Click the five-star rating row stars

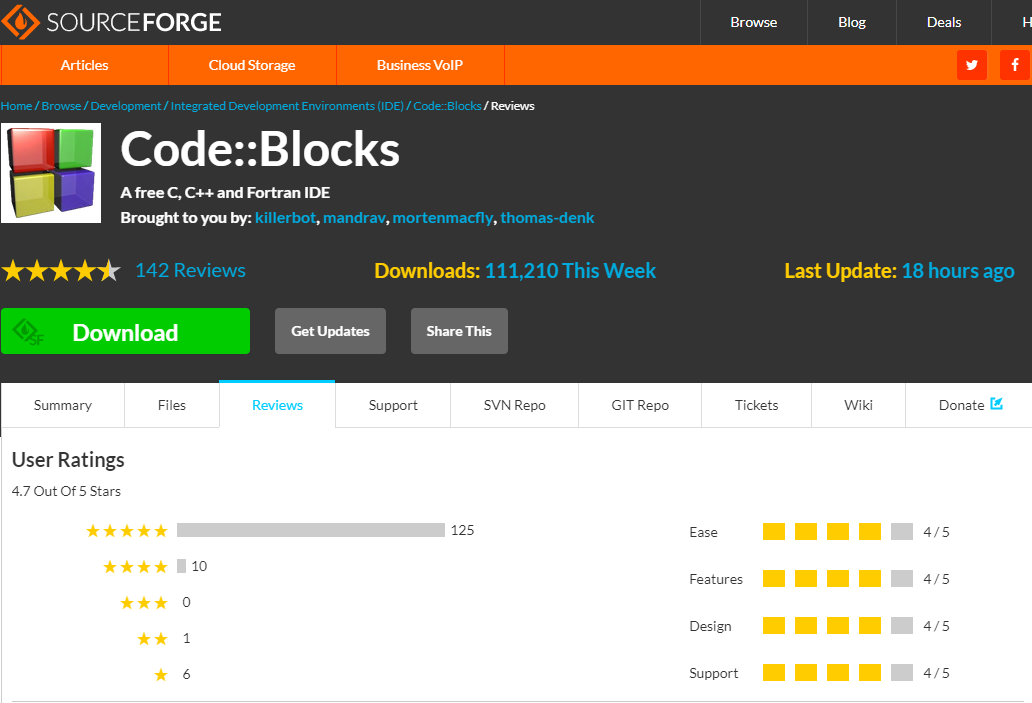[x=127, y=531]
